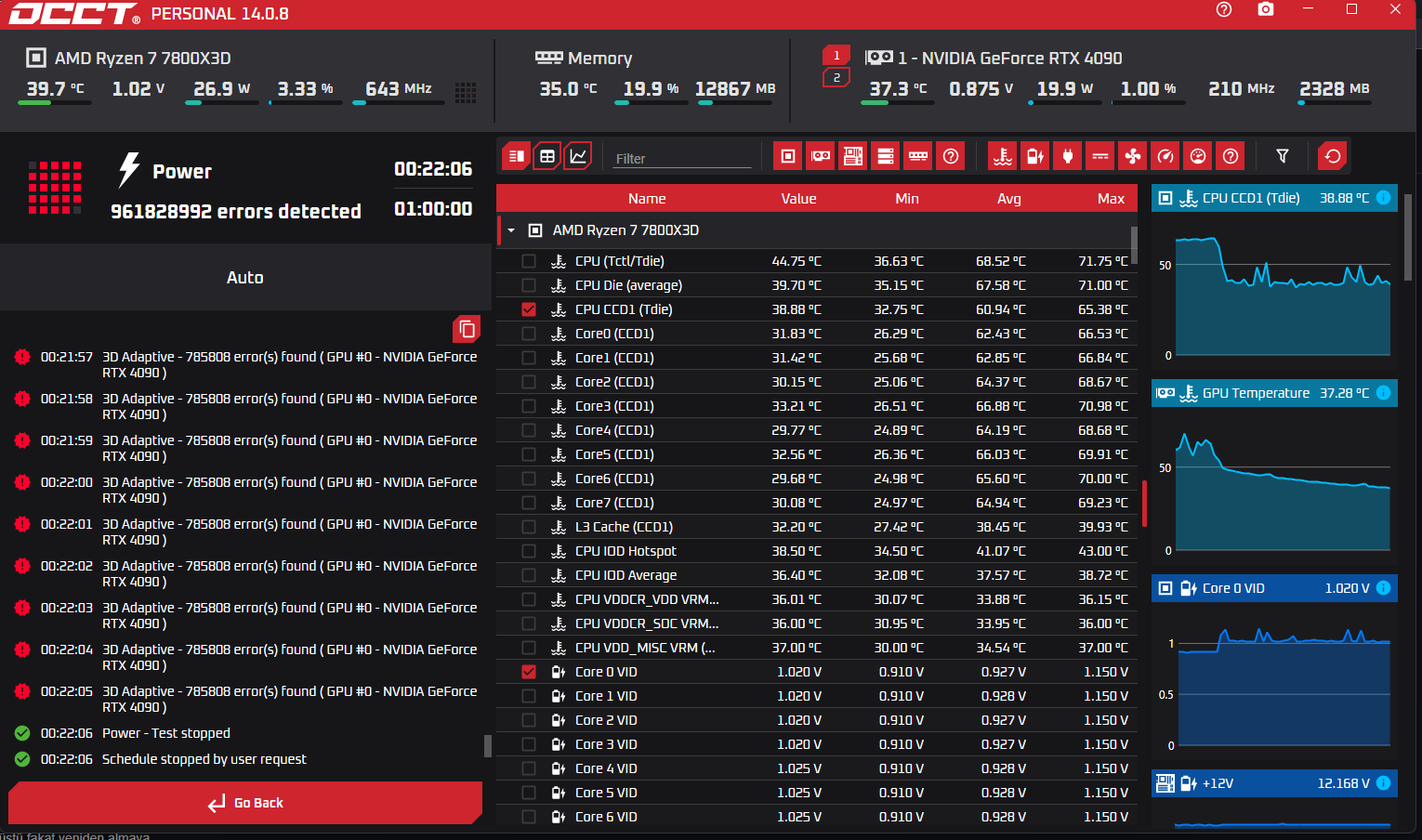The width and height of the screenshot is (1422, 840).
Task: Toggle voltage sensor type filter
Action: 1035,156
